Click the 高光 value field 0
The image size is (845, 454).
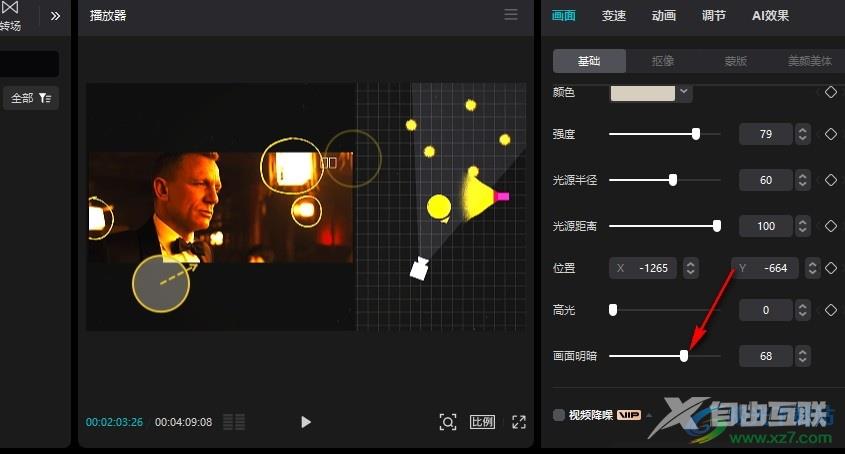tap(766, 310)
